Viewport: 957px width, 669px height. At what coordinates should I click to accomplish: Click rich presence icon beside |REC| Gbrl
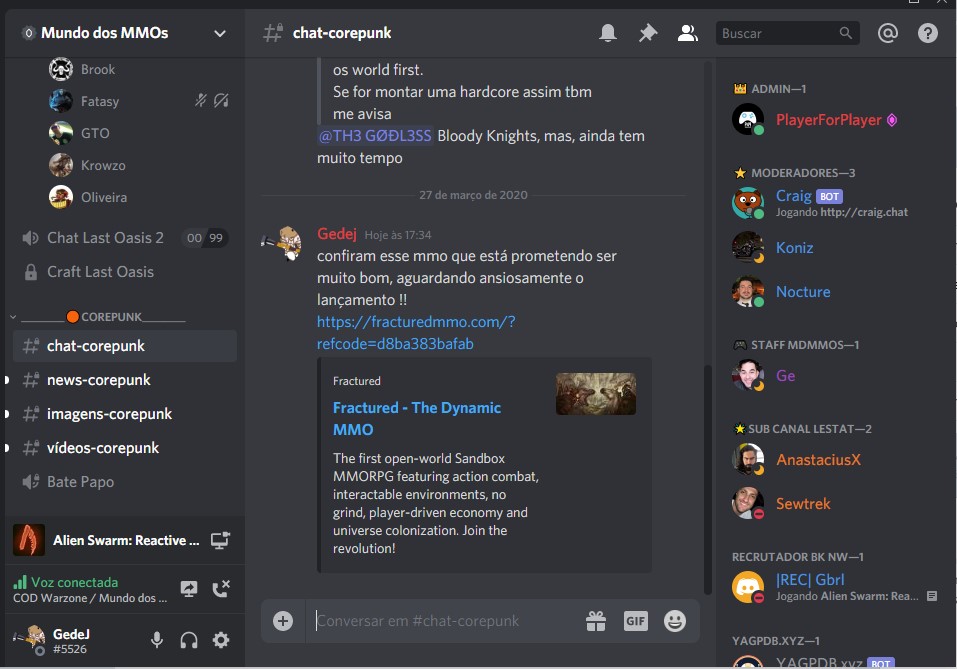pos(931,596)
